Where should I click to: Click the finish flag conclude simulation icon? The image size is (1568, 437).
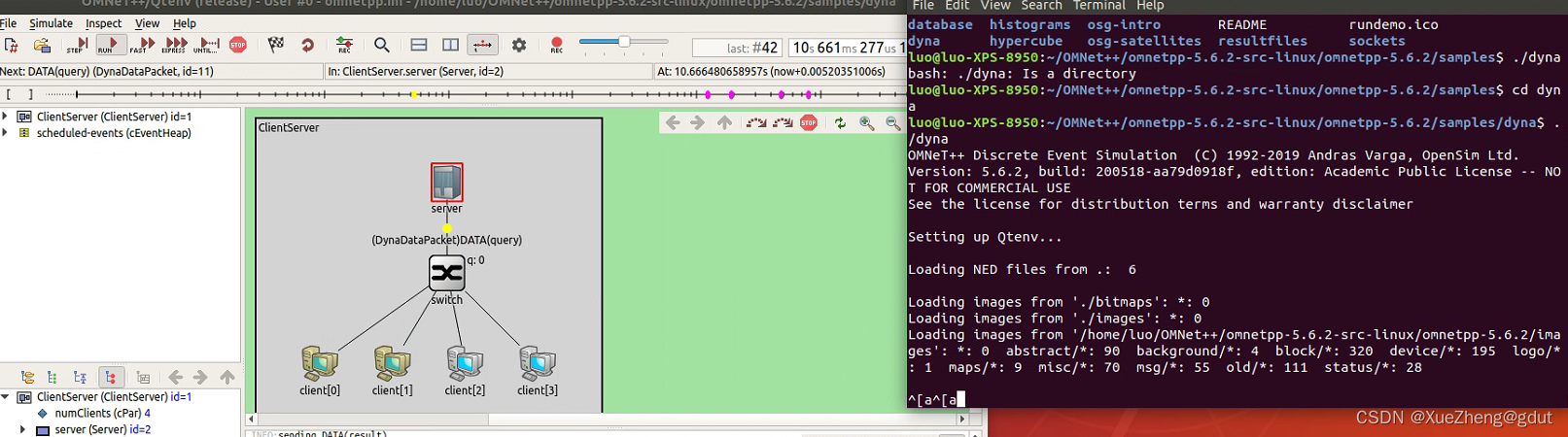(x=276, y=45)
